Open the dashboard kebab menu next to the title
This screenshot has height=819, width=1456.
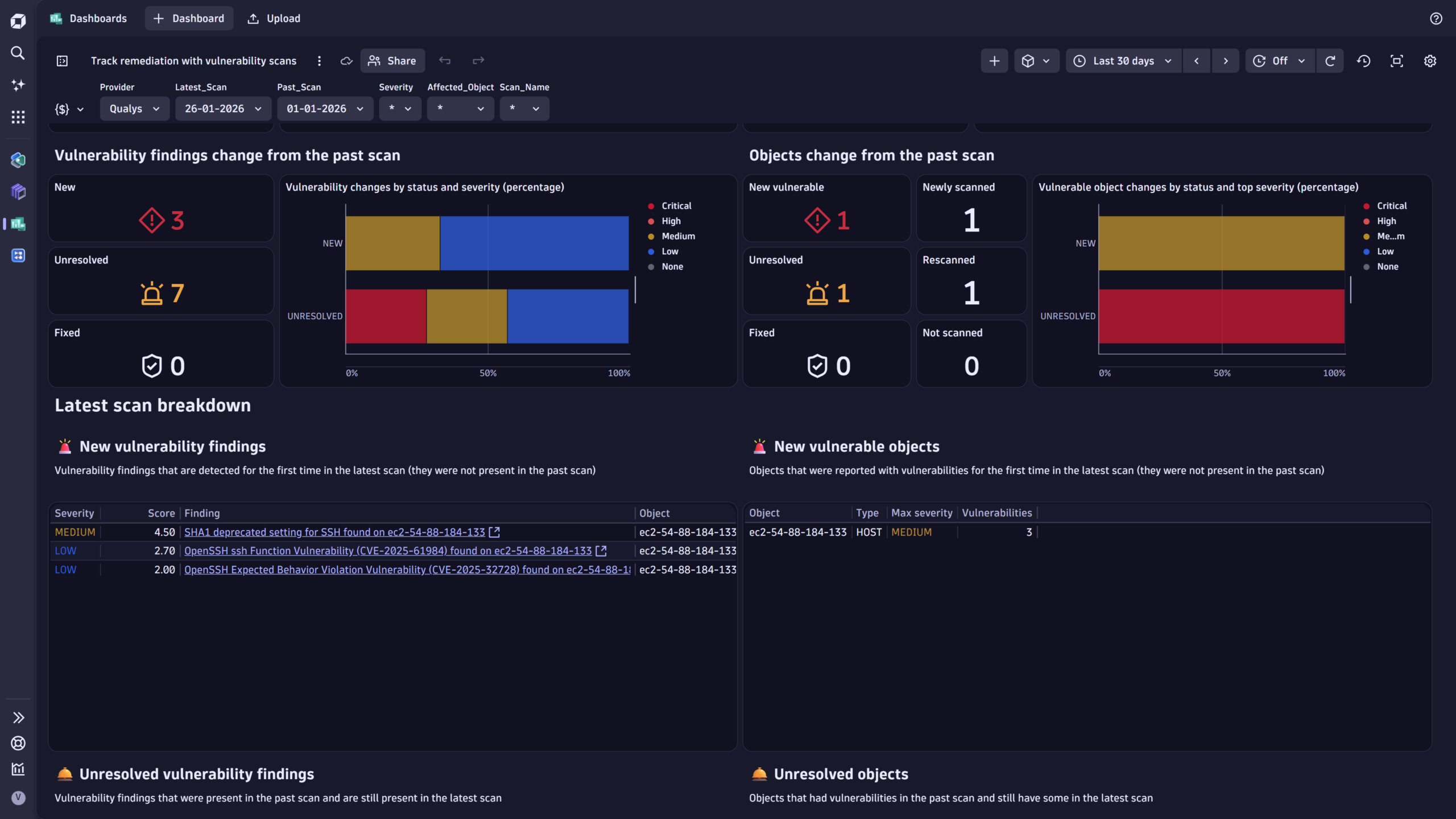(x=319, y=60)
